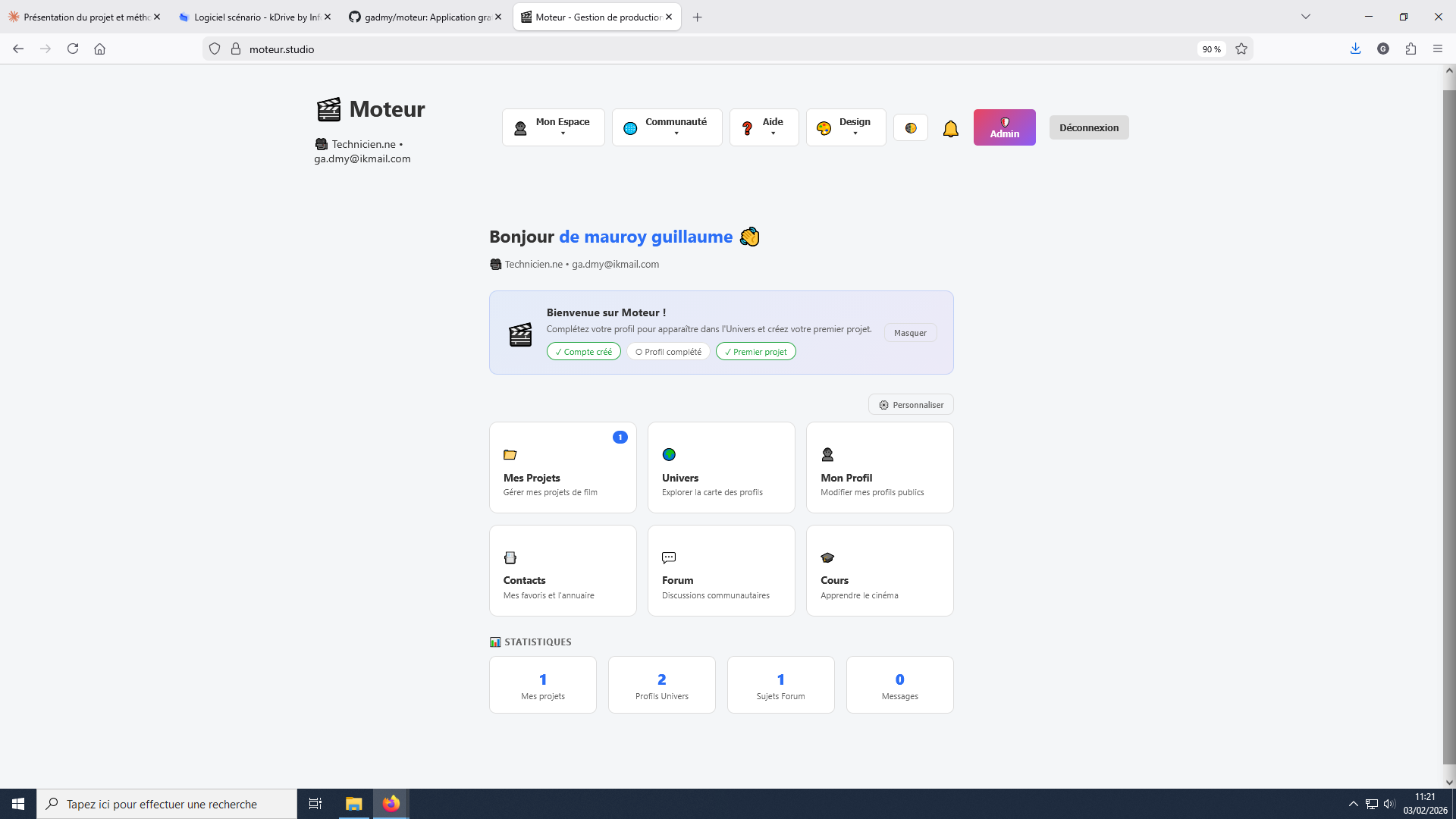Click the notification bell icon
The height and width of the screenshot is (819, 1456).
(950, 129)
